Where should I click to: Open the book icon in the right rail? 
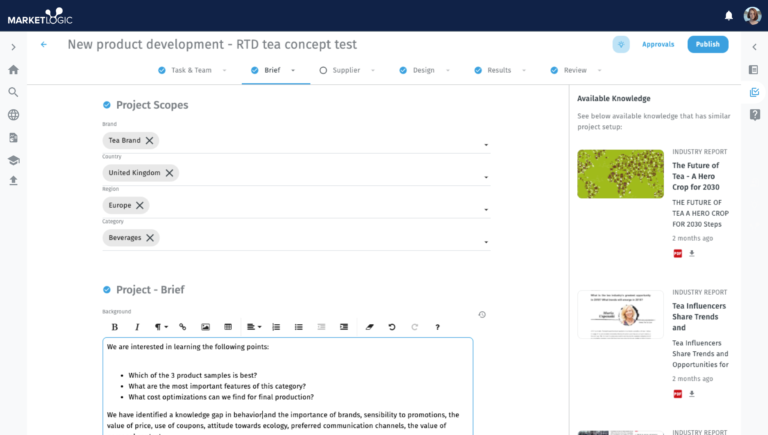(753, 70)
